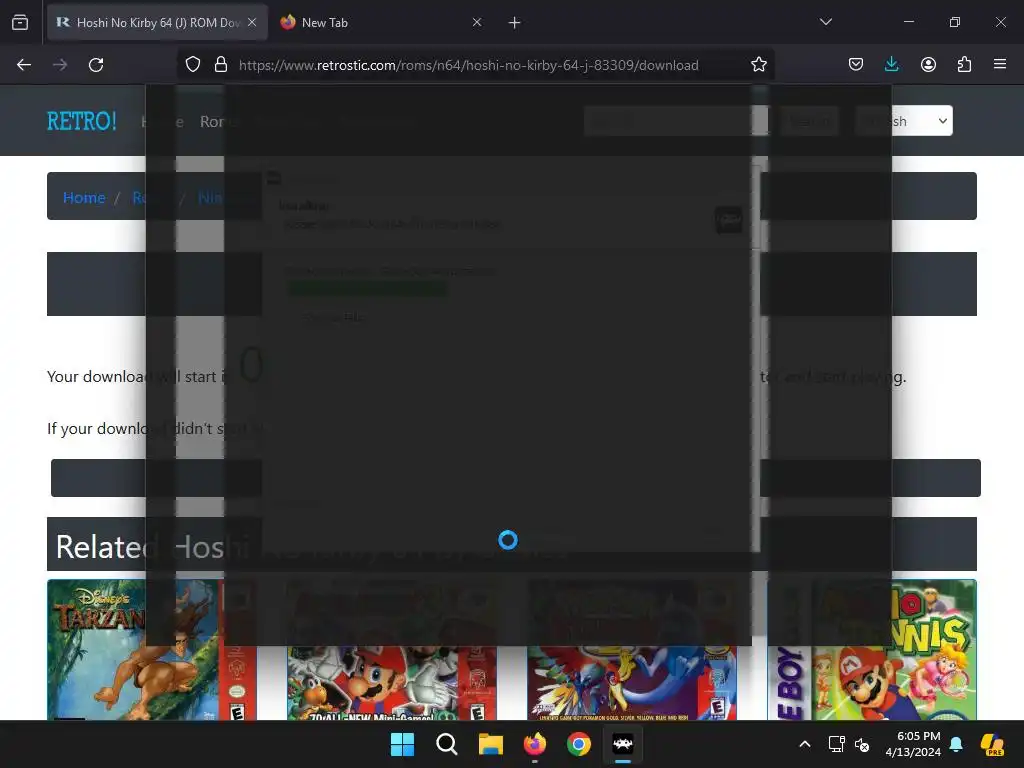Reload the current page

coord(96,65)
